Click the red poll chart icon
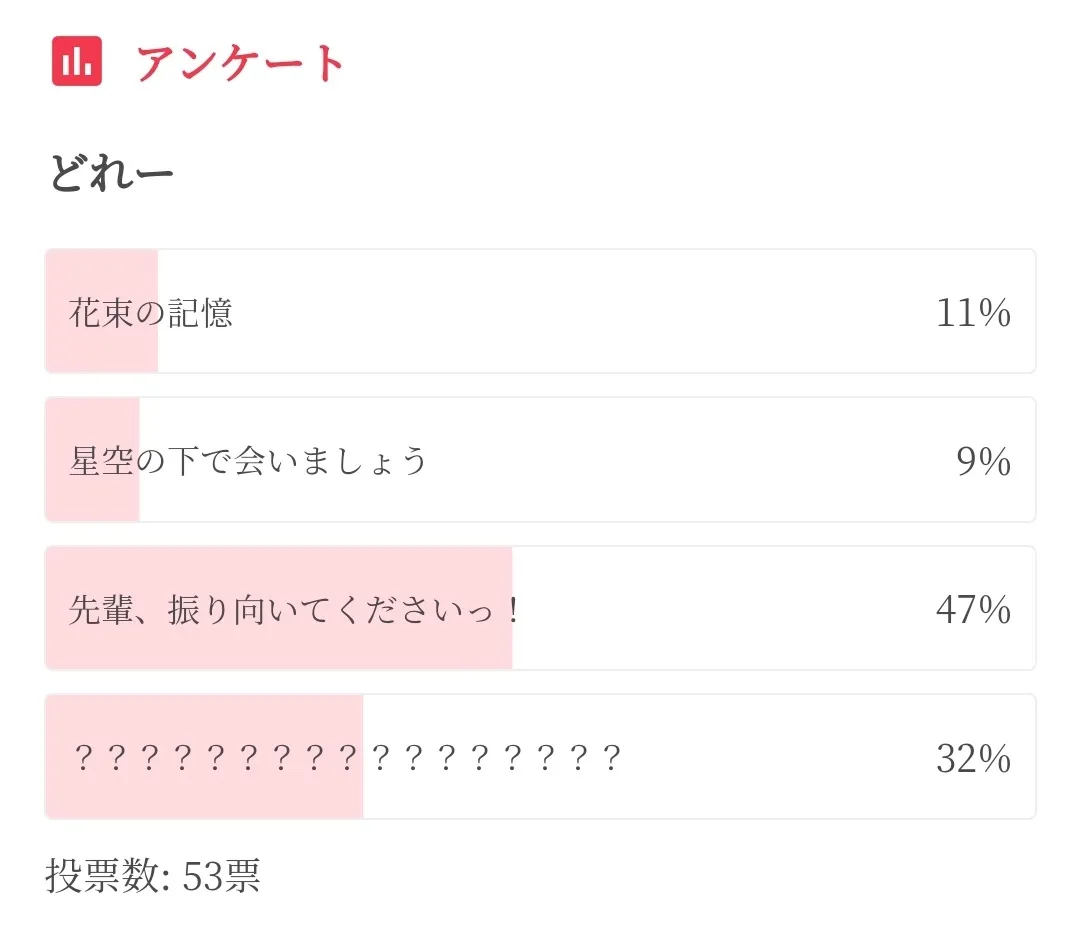 (77, 61)
